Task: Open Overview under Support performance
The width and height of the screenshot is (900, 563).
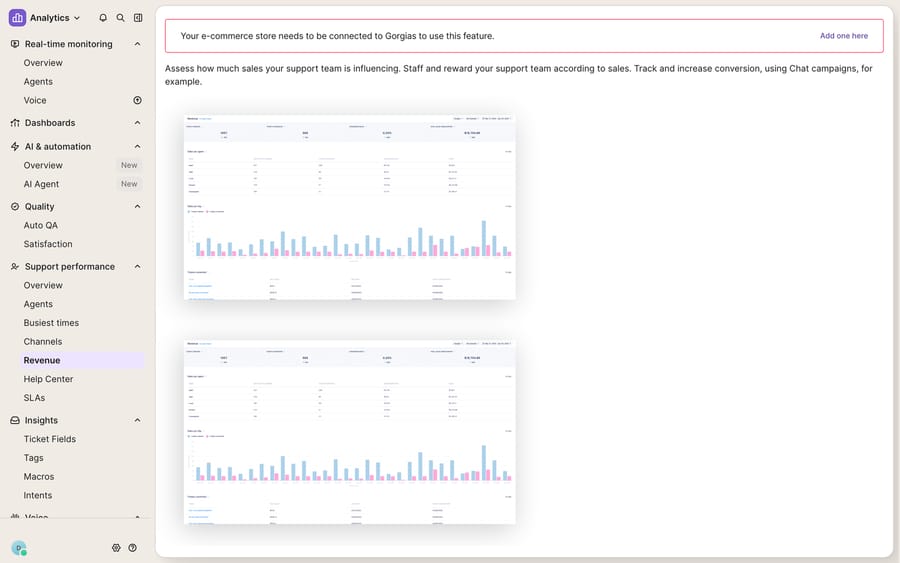Action: [x=43, y=285]
